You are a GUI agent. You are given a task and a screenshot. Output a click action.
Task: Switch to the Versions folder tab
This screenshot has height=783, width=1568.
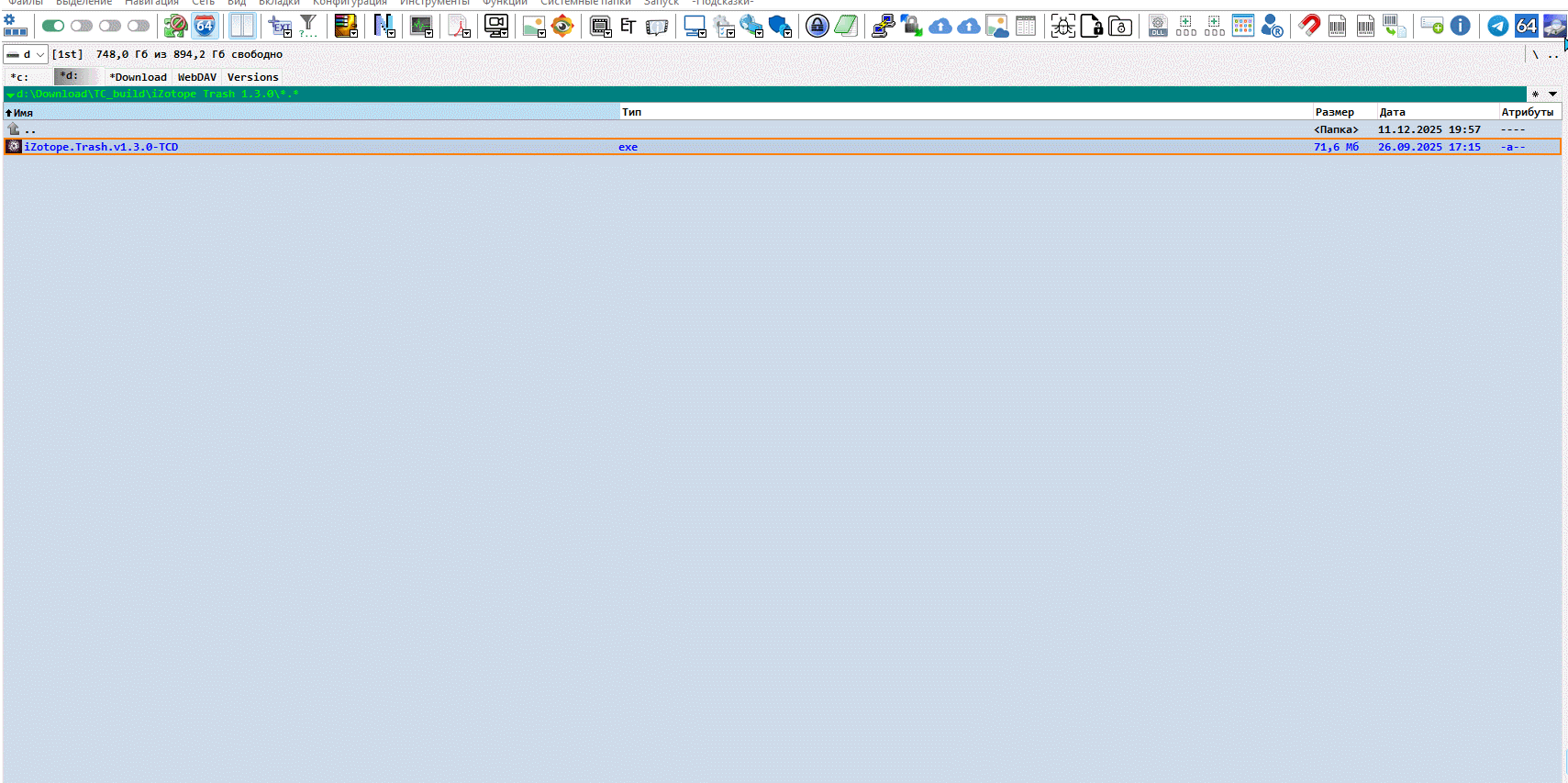[x=253, y=77]
